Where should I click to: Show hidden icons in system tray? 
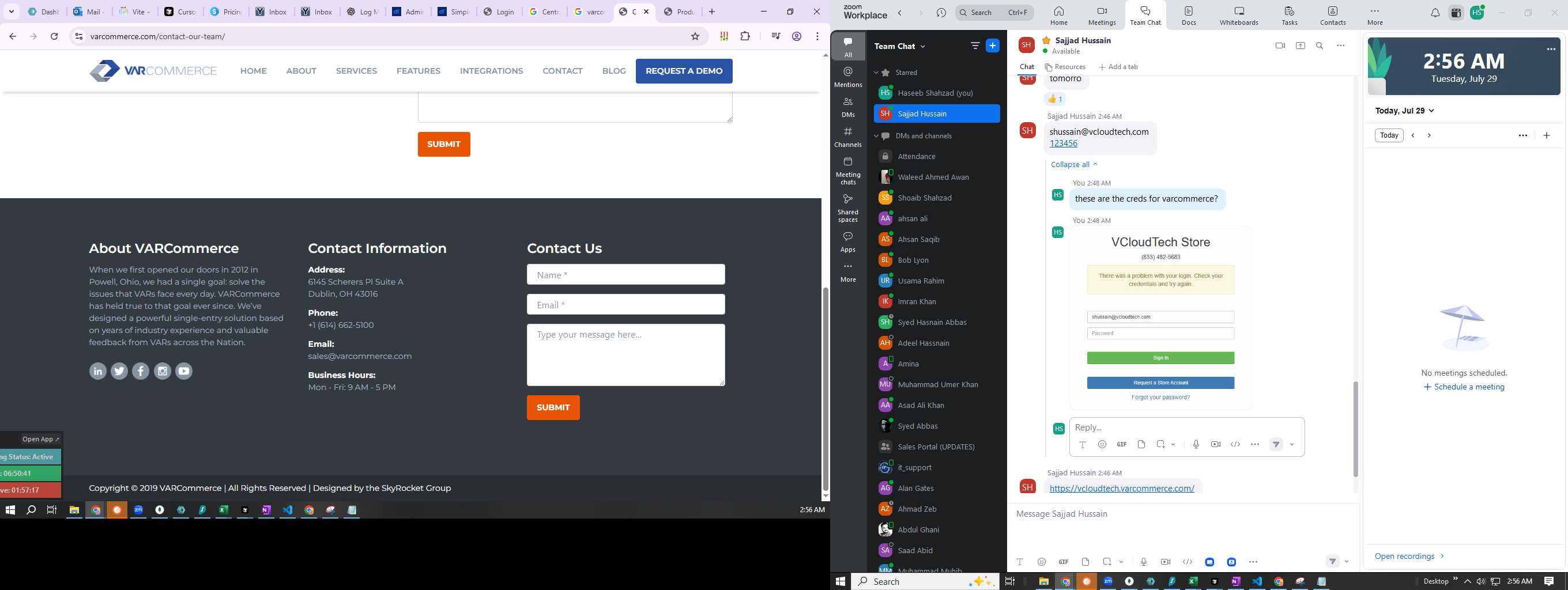[x=1468, y=581]
